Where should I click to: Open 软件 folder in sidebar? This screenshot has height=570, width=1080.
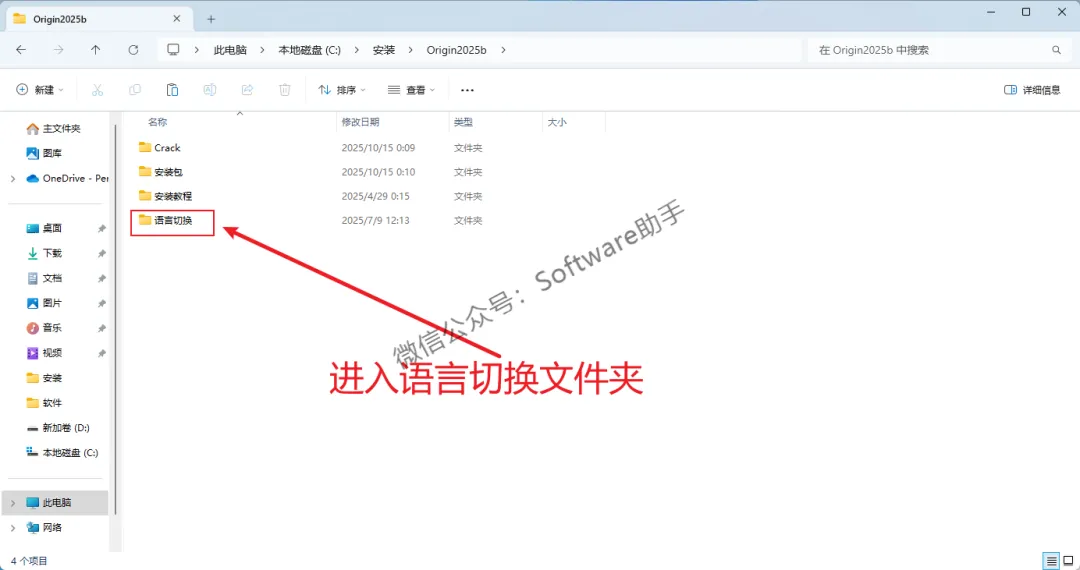click(45, 403)
